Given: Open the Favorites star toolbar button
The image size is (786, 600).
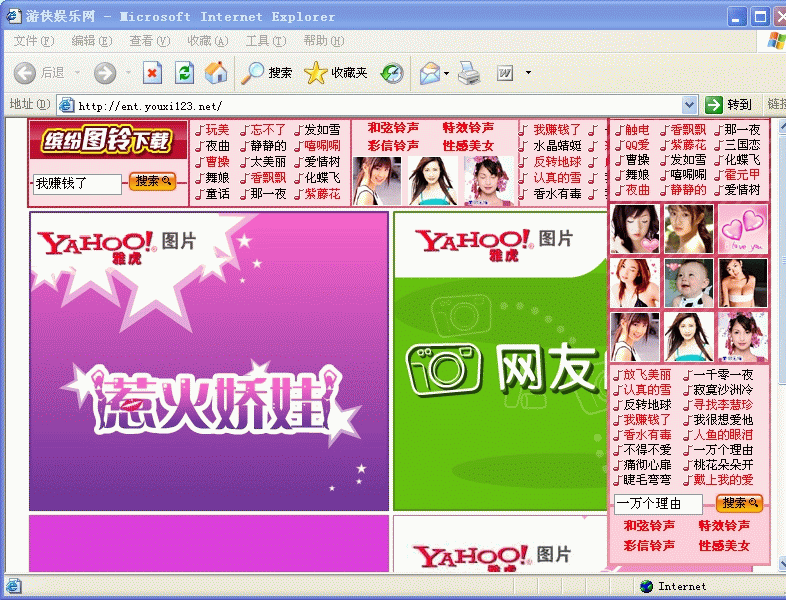Looking at the screenshot, I should [x=336, y=73].
